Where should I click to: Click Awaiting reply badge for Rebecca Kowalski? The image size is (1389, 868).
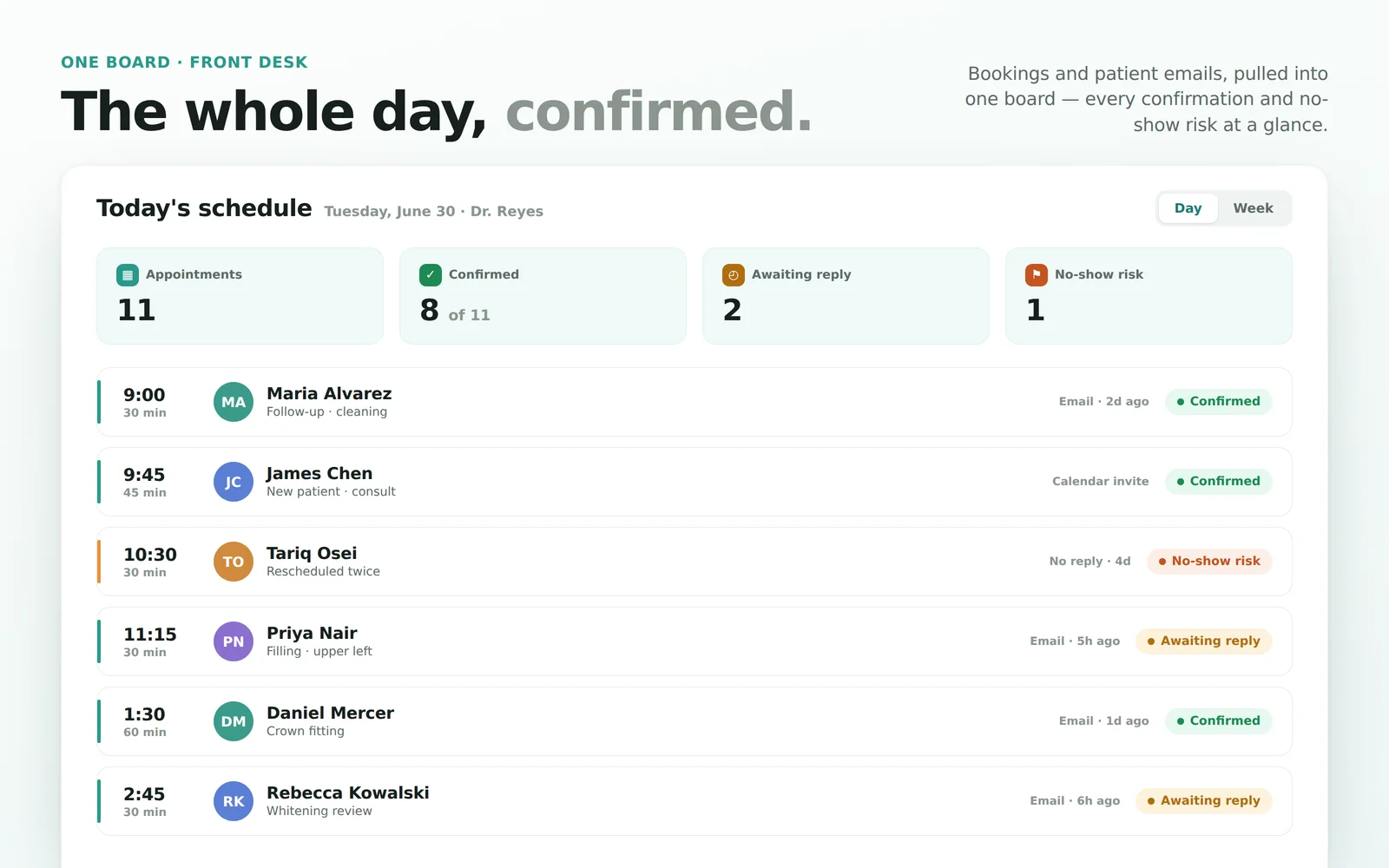point(1204,801)
